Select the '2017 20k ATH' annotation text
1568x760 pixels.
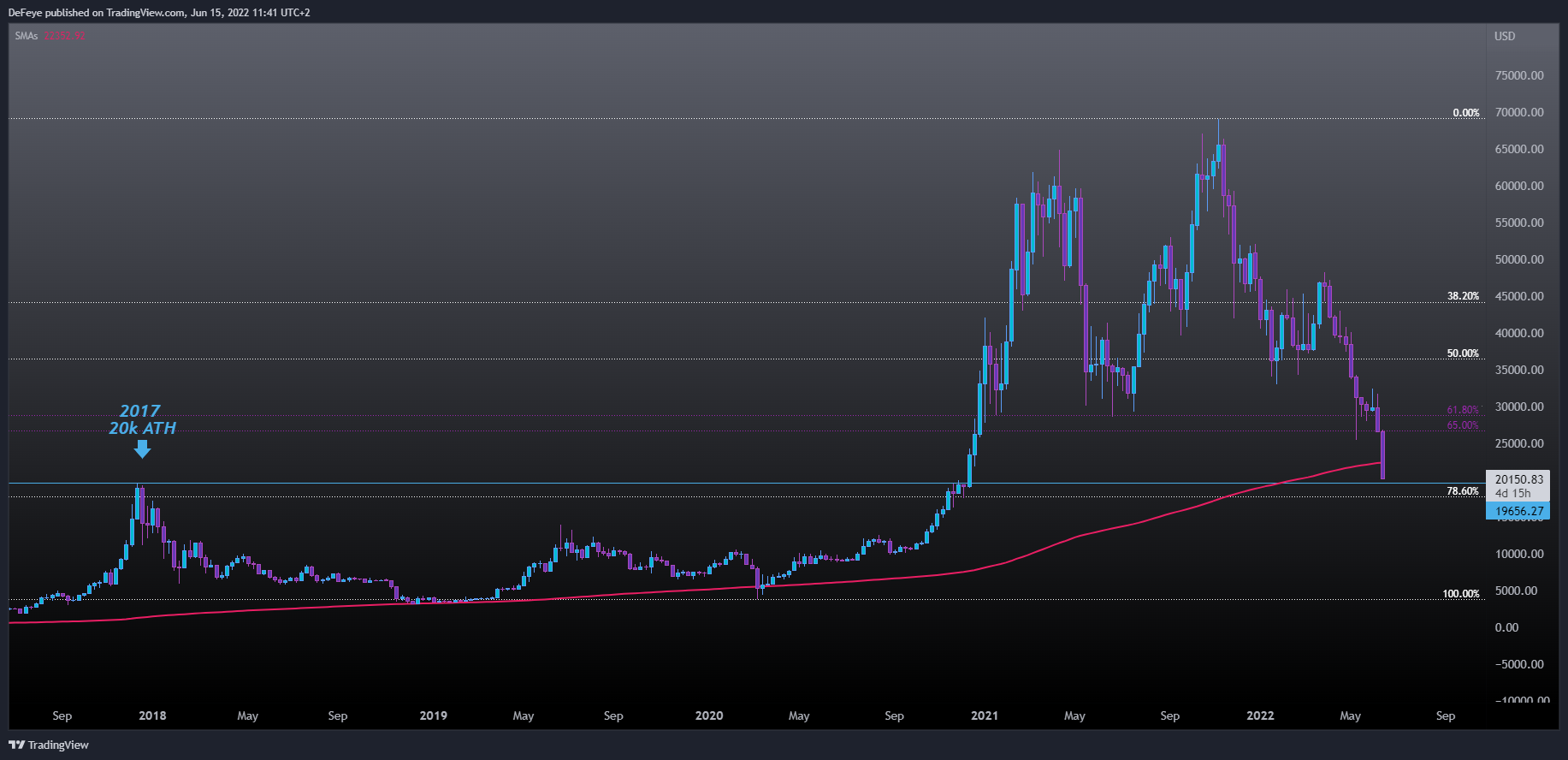tap(142, 419)
